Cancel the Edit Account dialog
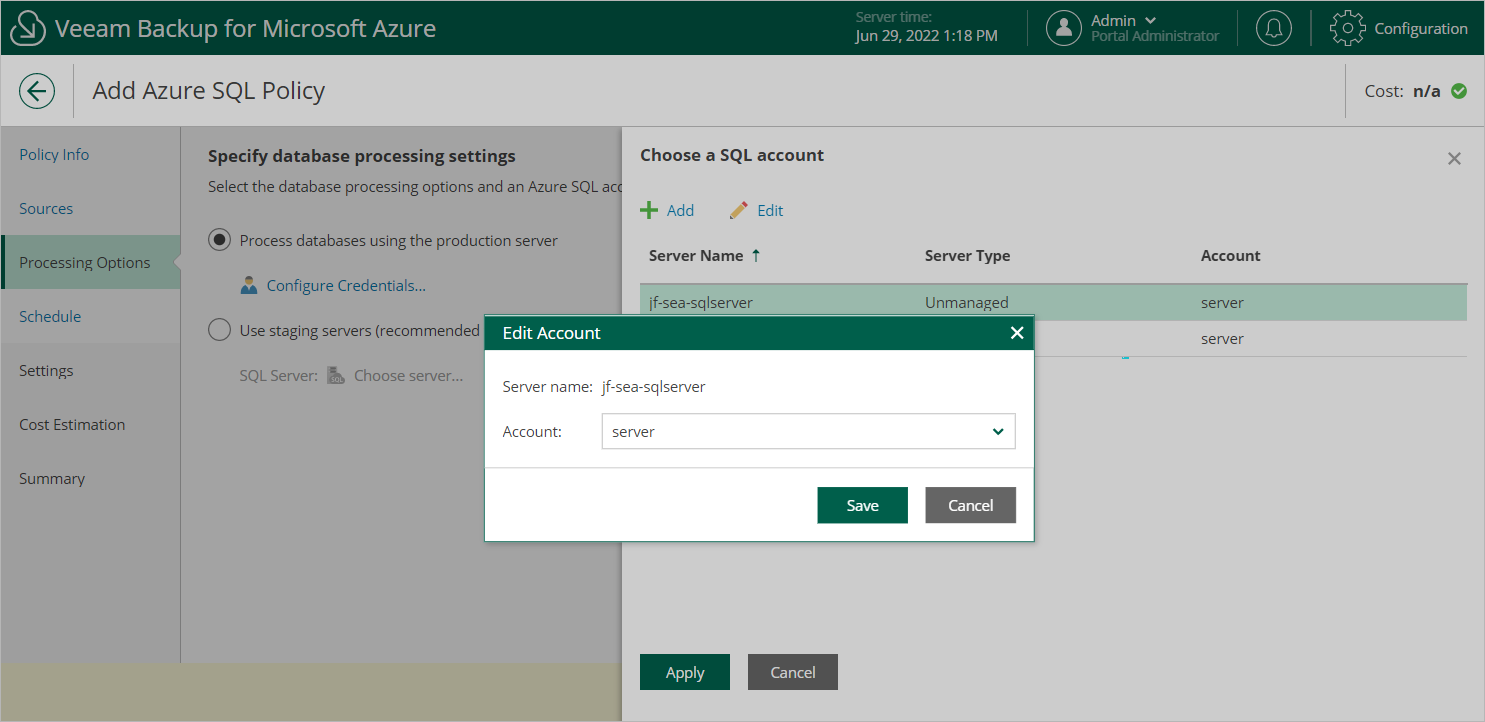This screenshot has width=1485, height=722. 970,505
